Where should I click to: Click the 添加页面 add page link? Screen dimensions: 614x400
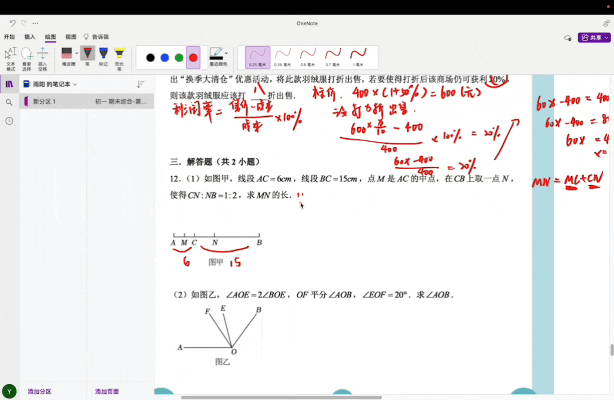tap(107, 391)
